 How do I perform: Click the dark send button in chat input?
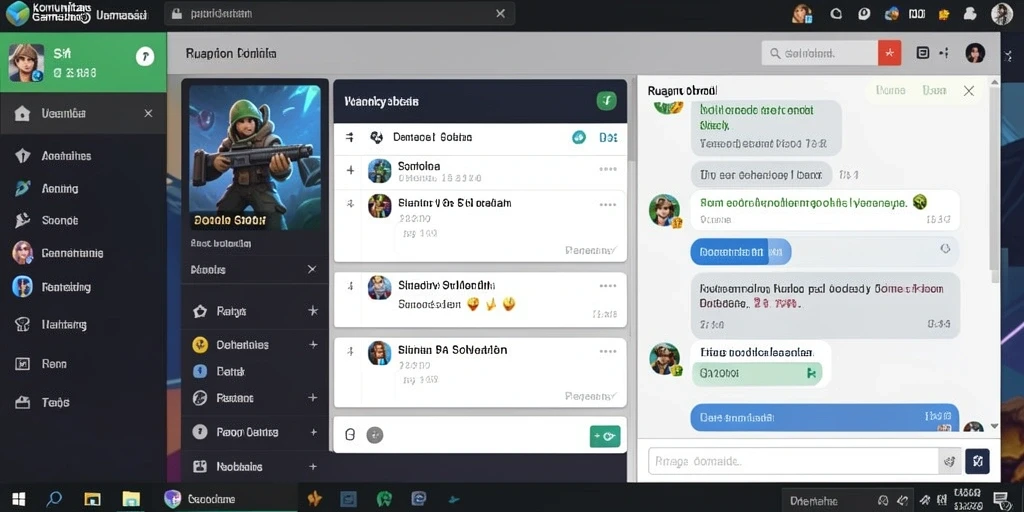(977, 461)
